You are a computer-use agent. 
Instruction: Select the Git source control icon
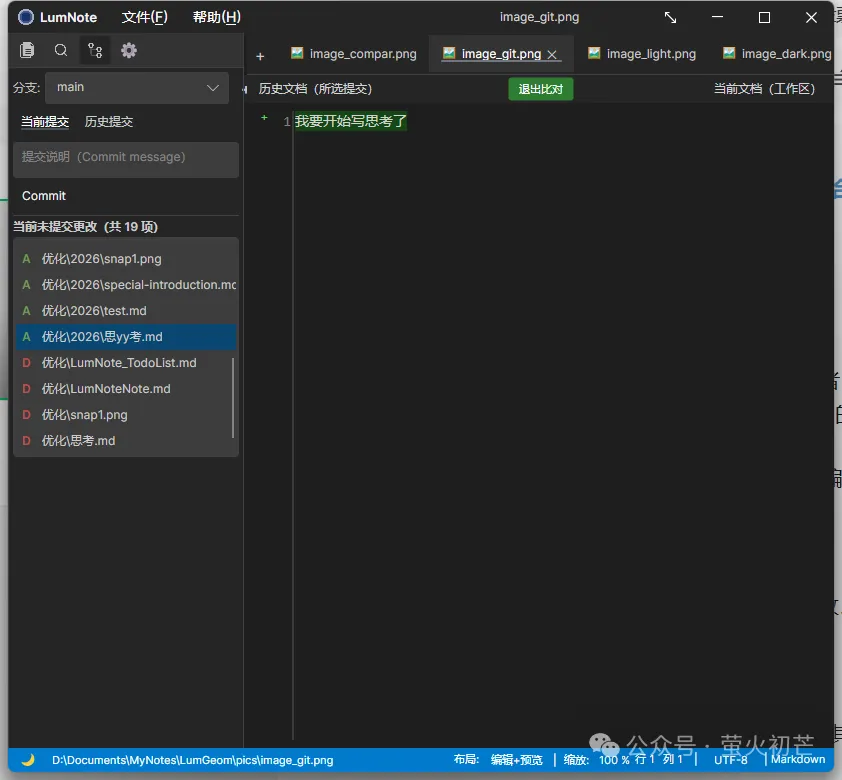pos(95,50)
